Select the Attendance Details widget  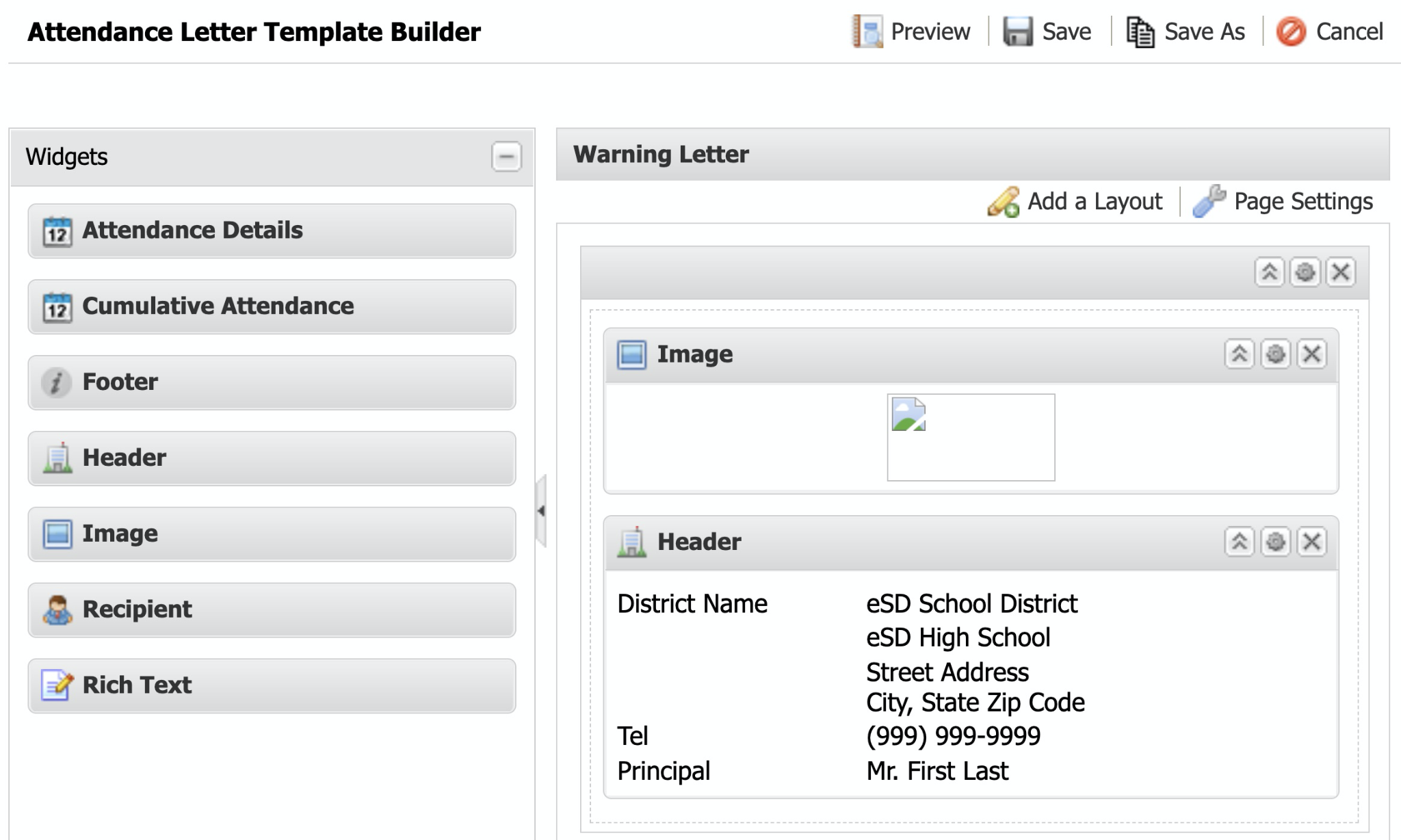click(x=272, y=231)
